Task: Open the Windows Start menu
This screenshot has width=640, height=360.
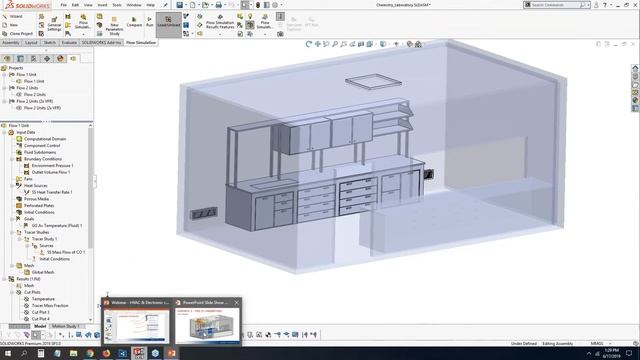Action: coord(7,353)
